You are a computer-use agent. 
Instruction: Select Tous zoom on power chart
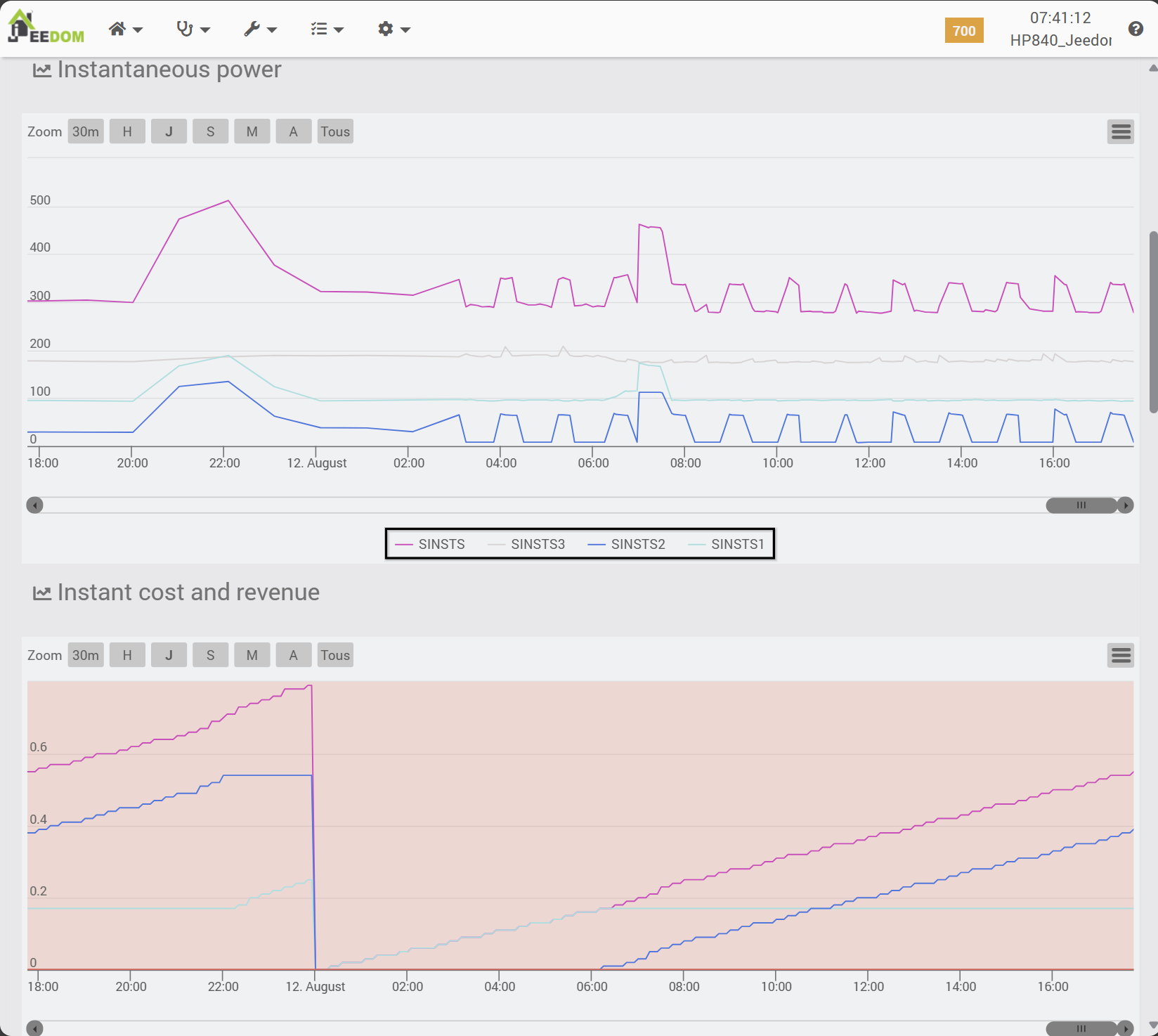[335, 131]
